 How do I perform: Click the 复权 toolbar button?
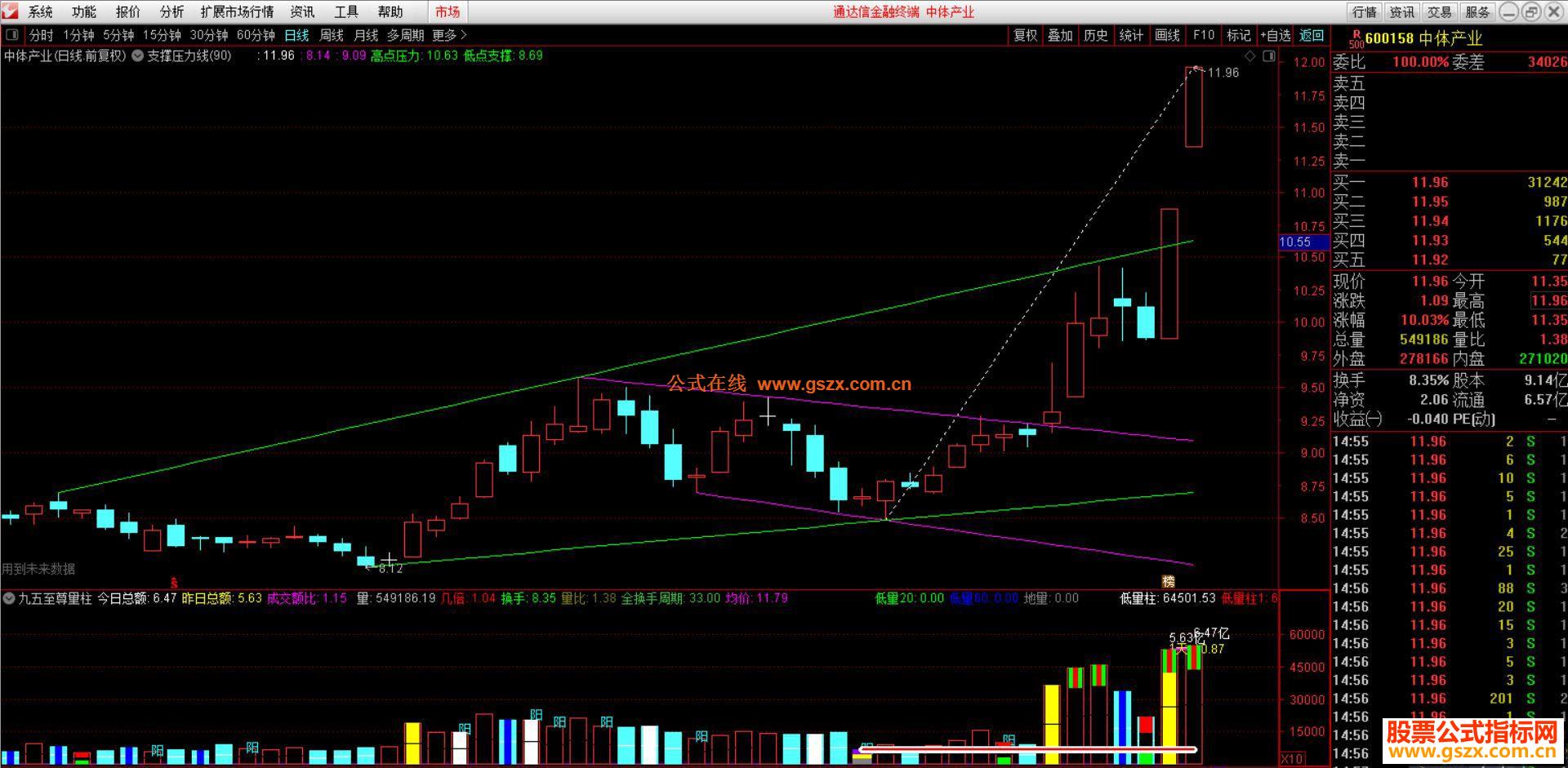pyautogui.click(x=1025, y=35)
